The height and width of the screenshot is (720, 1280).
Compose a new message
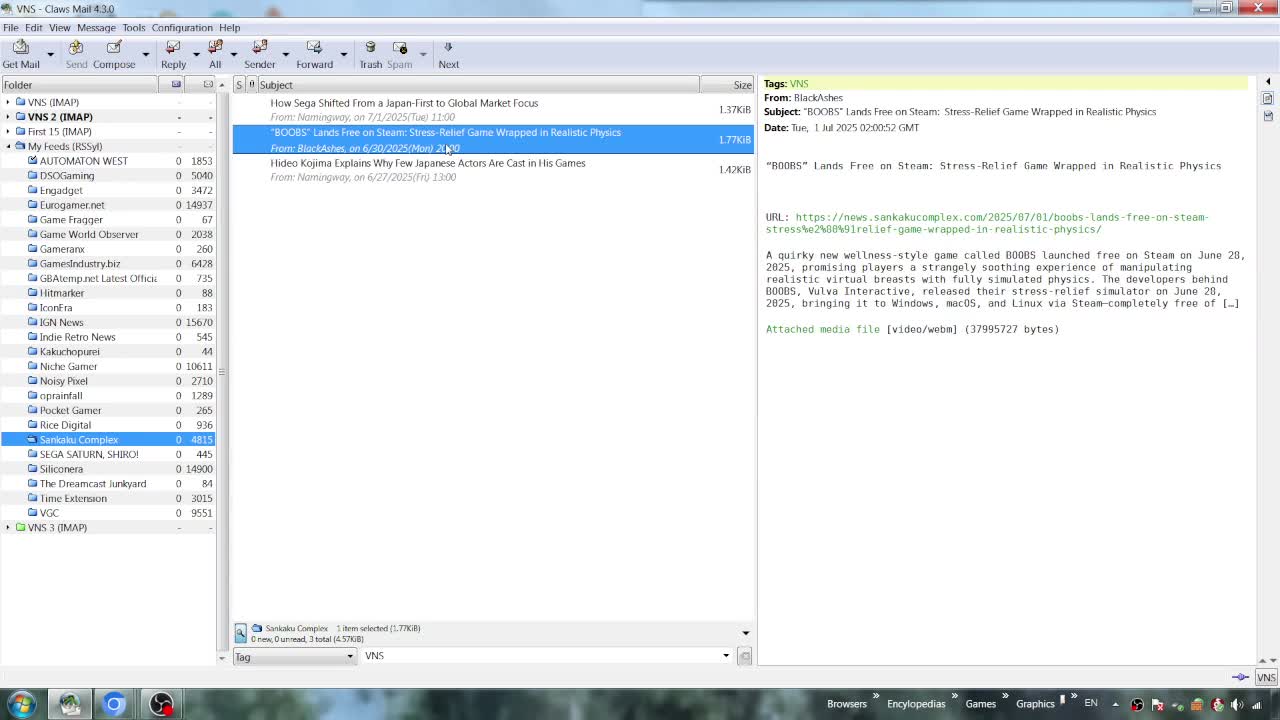pos(114,55)
